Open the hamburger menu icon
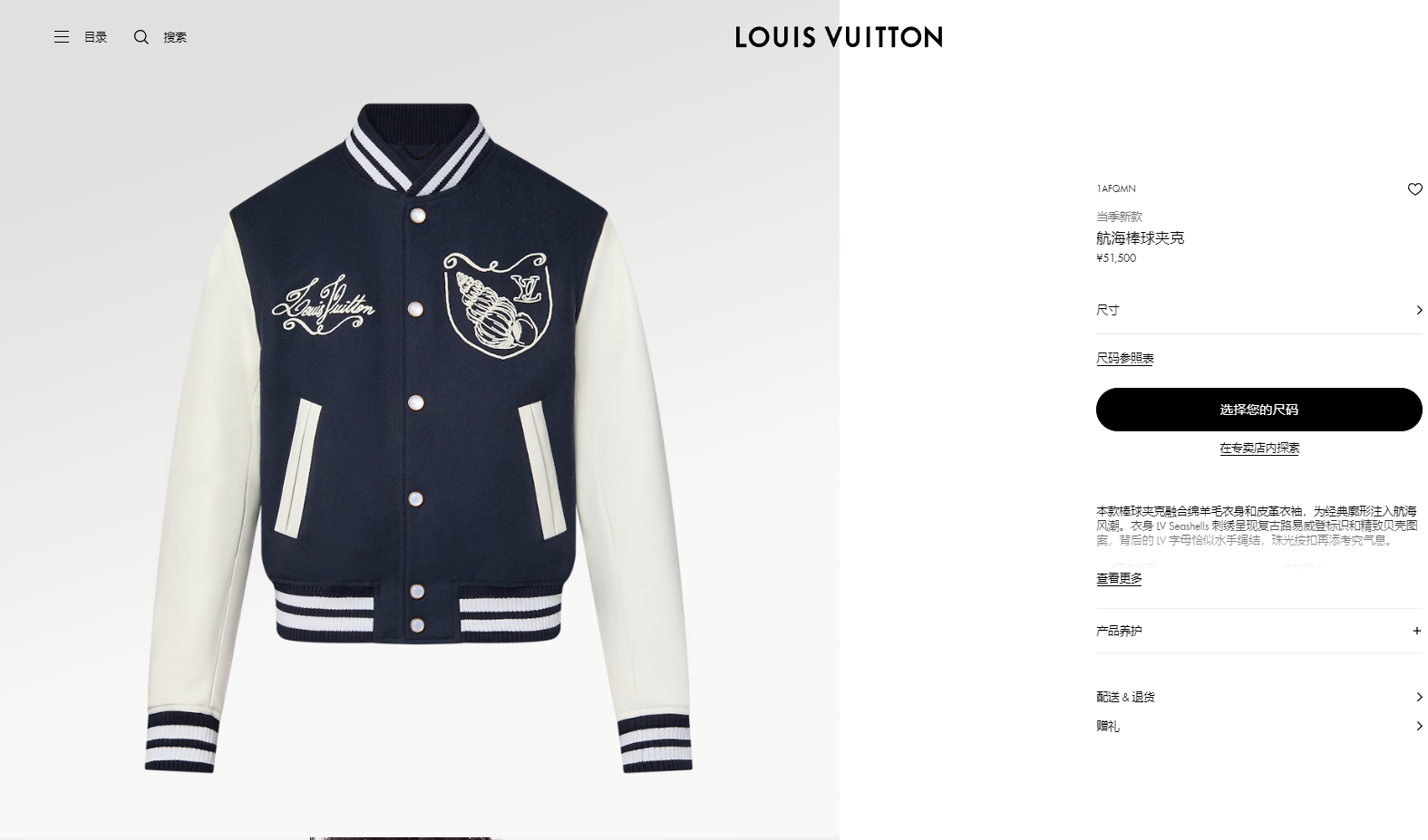The image size is (1428, 840). (62, 37)
